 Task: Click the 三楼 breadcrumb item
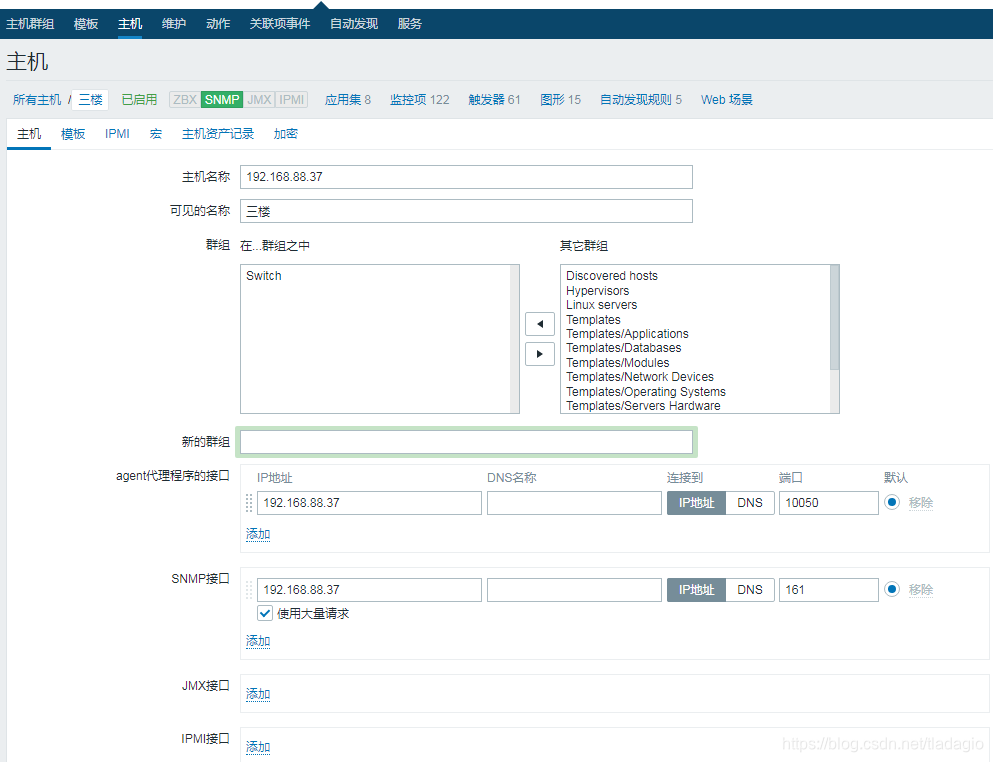91,99
